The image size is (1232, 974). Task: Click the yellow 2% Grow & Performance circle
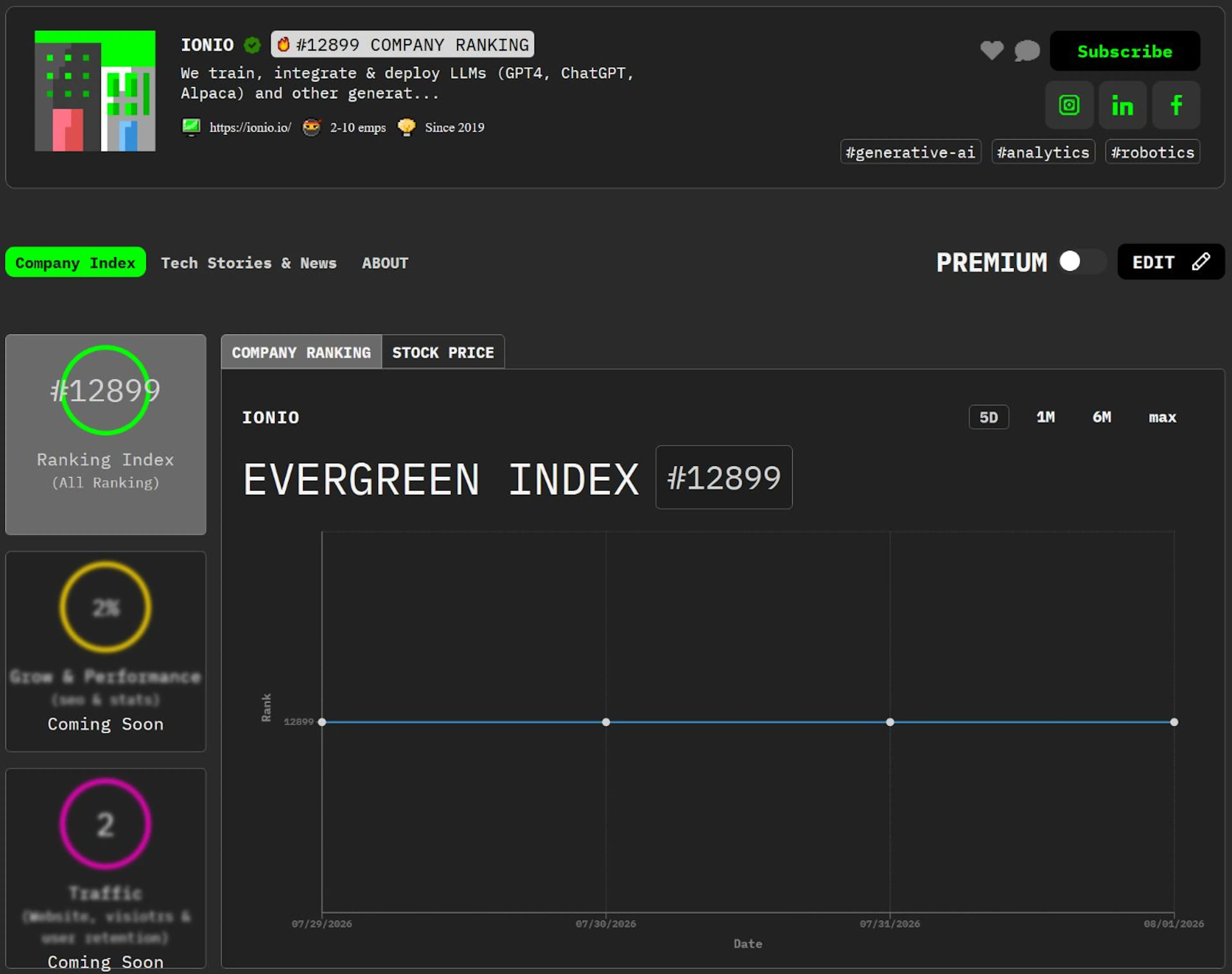coord(106,607)
